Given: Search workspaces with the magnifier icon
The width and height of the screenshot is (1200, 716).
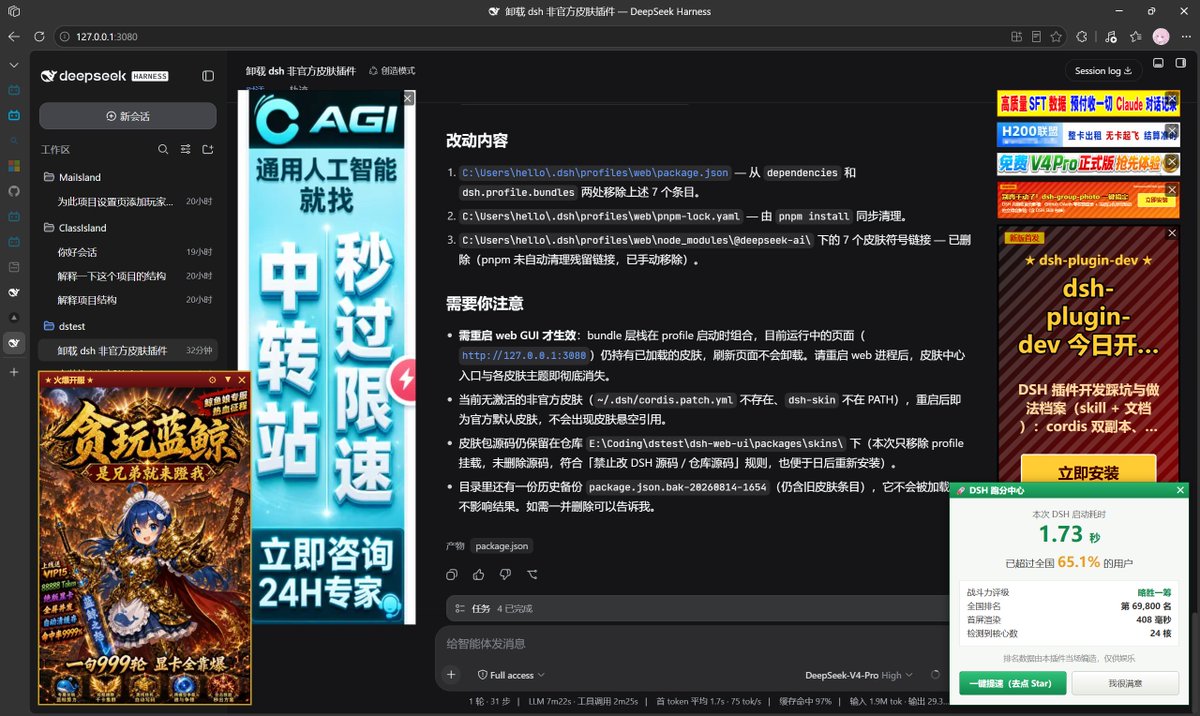Looking at the screenshot, I should point(163,149).
